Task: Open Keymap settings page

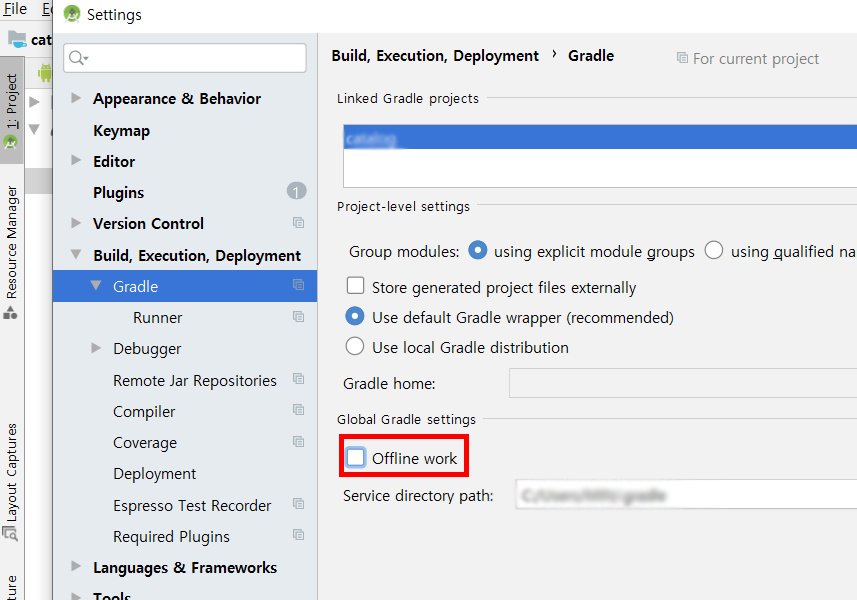Action: (x=121, y=131)
